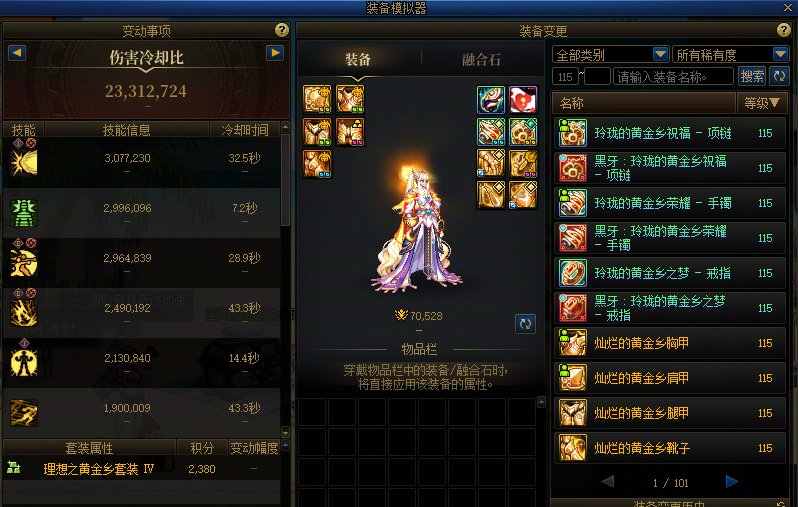Switch to the 融合石 tab
This screenshot has width=798, height=507.
pos(481,60)
